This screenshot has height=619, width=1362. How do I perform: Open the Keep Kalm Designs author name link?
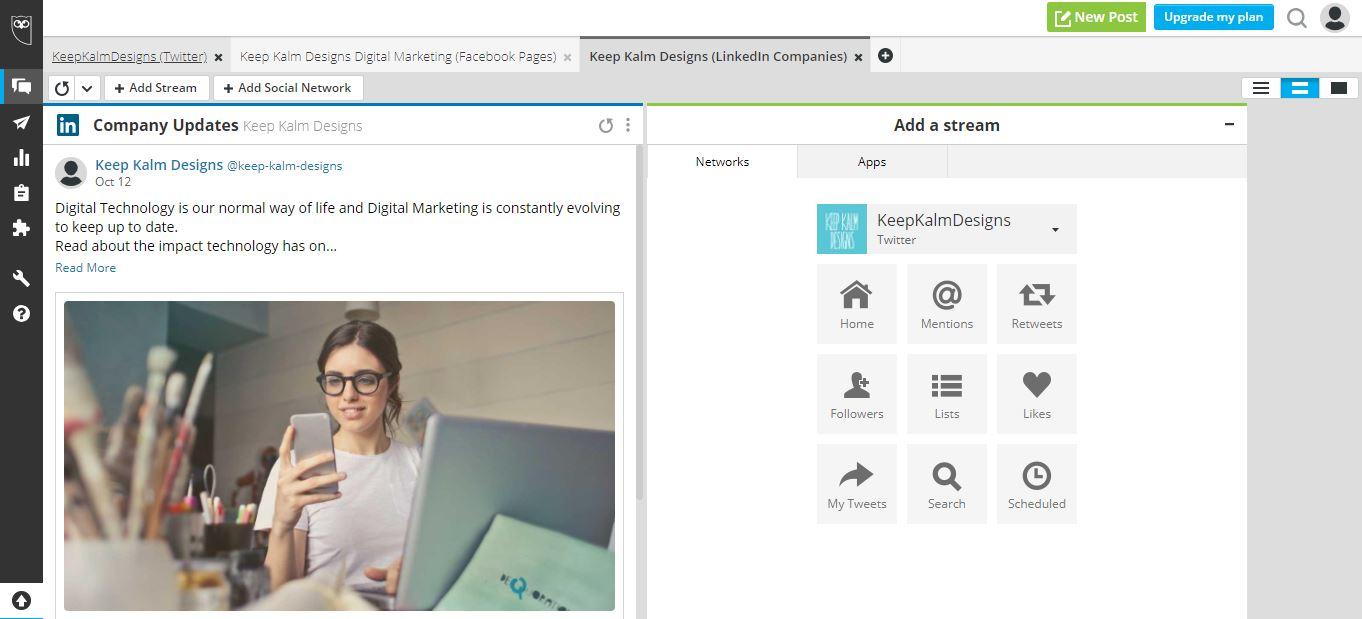(159, 165)
